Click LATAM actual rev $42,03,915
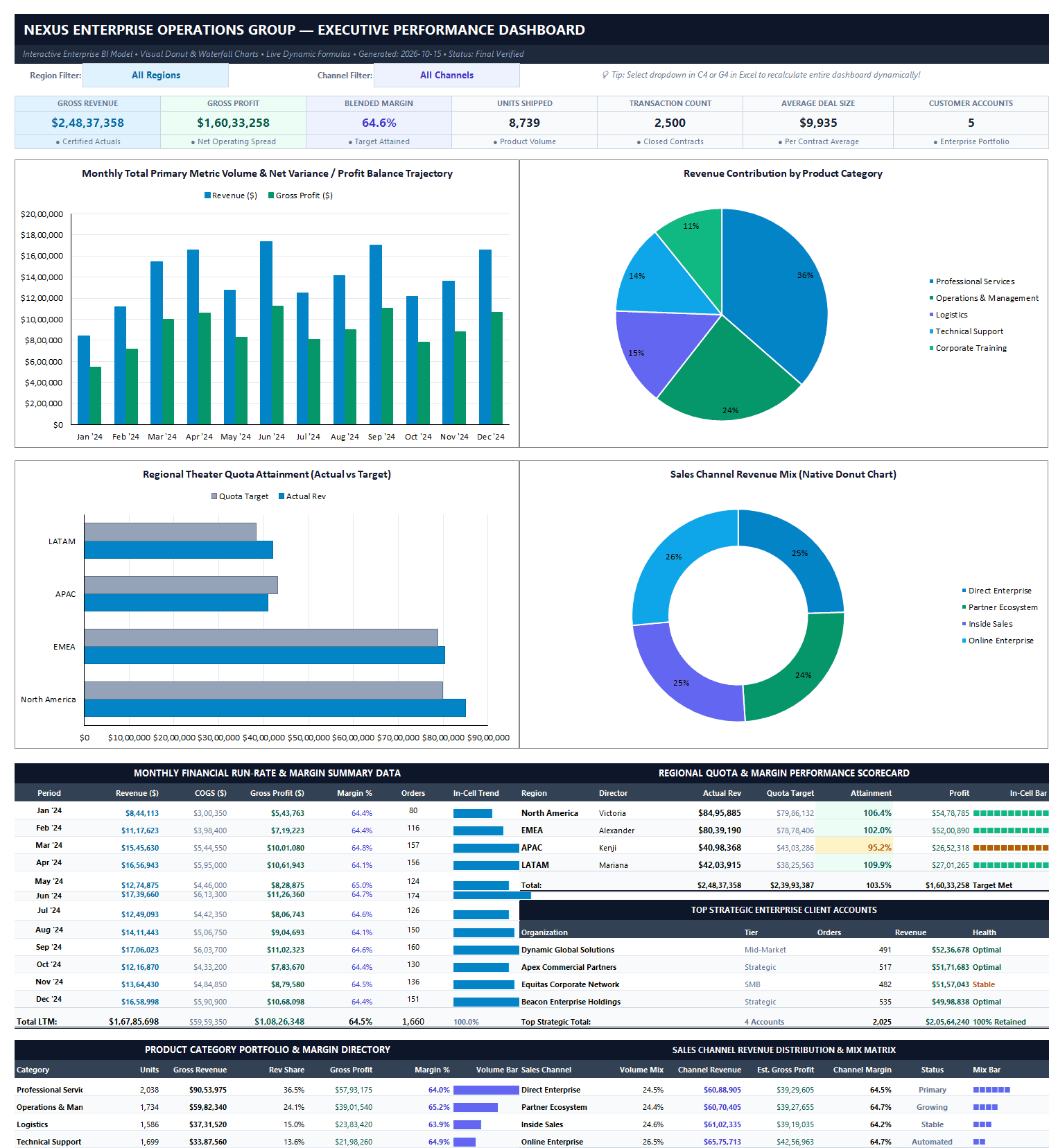1049x1148 pixels. [719, 865]
